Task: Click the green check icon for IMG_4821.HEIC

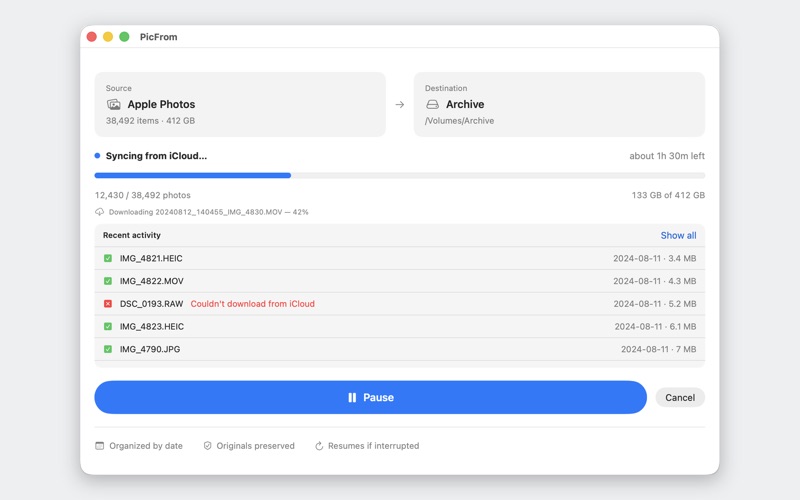Action: (x=108, y=258)
